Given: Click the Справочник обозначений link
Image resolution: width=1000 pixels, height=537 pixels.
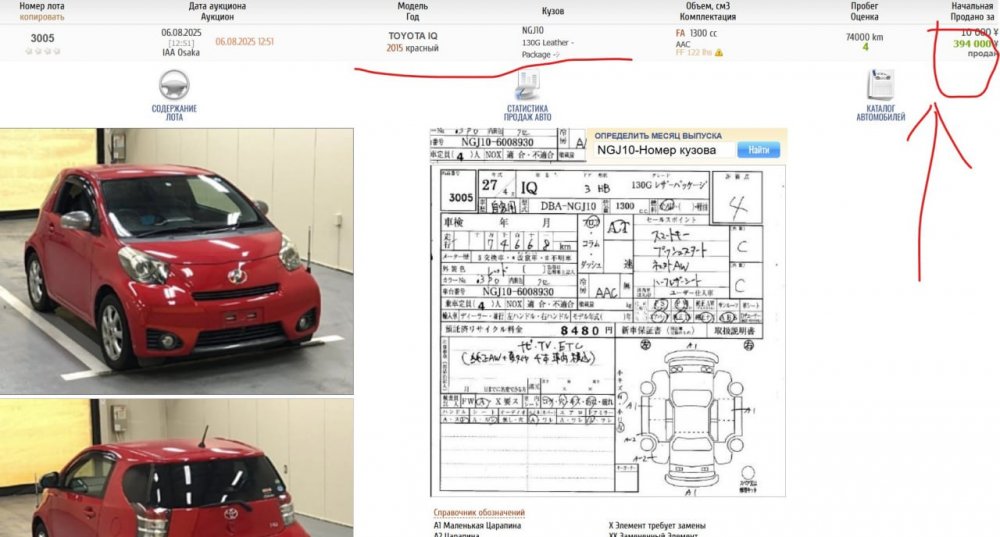Looking at the screenshot, I should click(478, 513).
